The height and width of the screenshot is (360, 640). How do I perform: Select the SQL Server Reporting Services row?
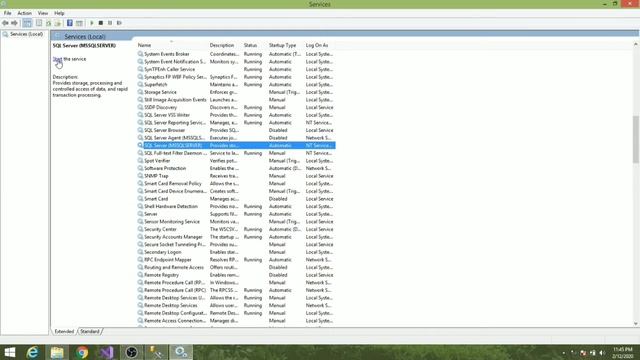click(236, 122)
